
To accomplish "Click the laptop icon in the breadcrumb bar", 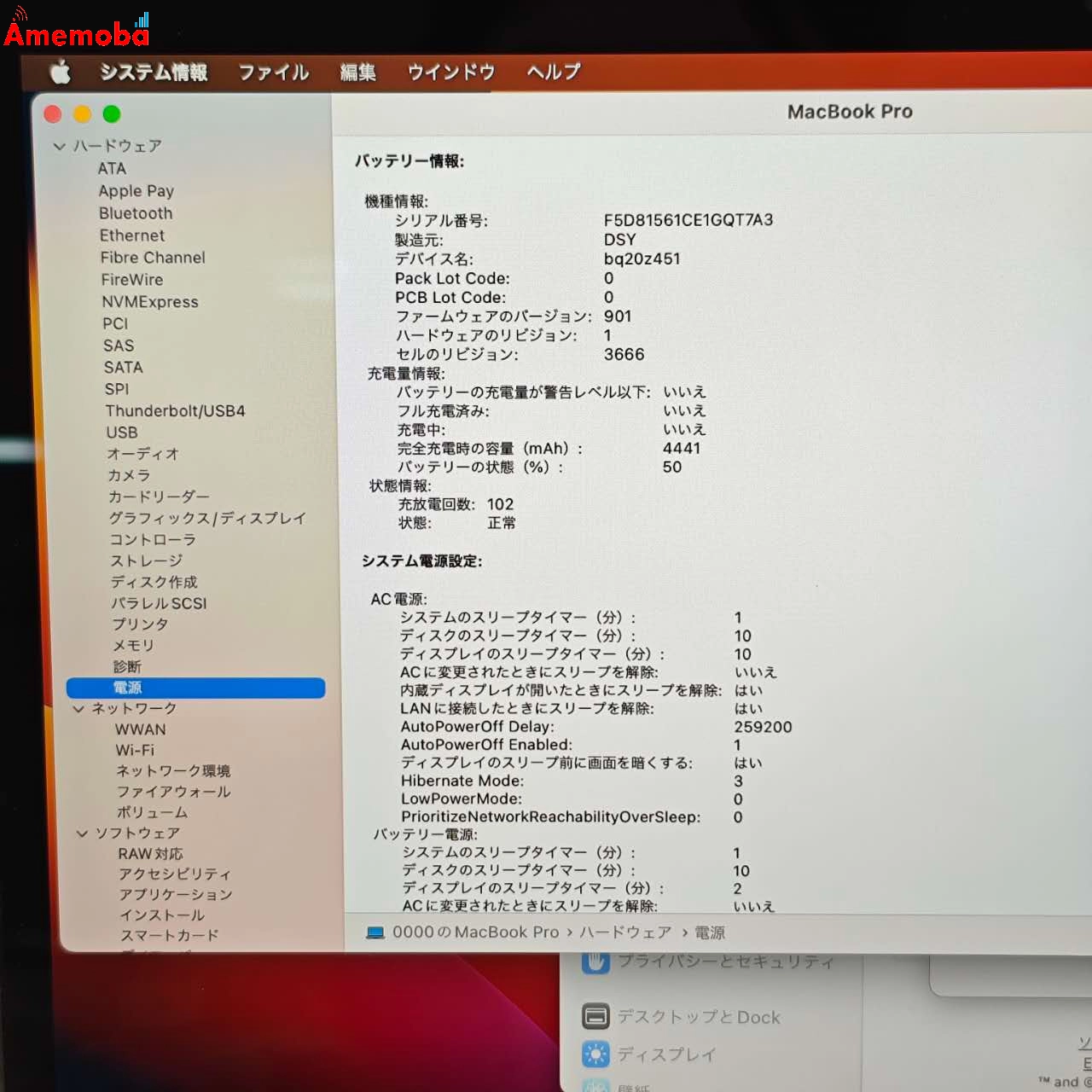I will click(374, 932).
